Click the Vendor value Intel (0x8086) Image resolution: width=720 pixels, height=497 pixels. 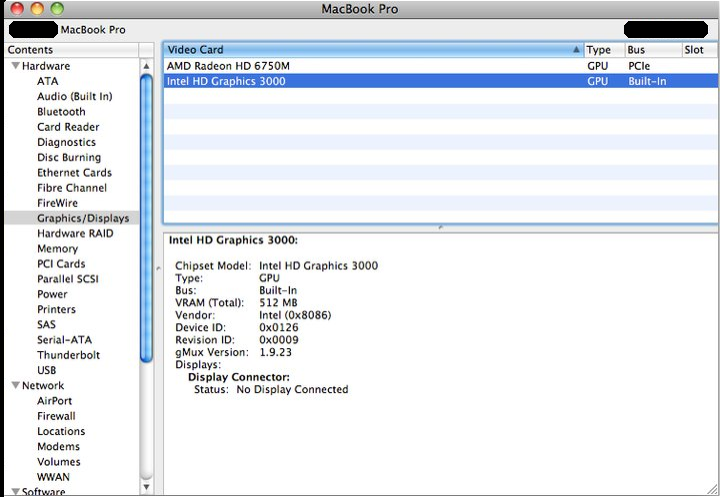coord(295,315)
